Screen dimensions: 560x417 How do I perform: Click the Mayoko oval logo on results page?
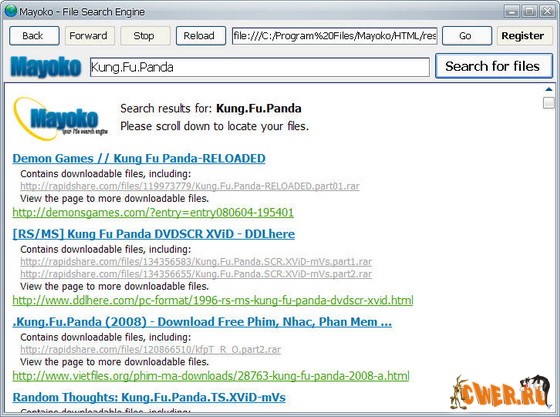pyautogui.click(x=60, y=119)
